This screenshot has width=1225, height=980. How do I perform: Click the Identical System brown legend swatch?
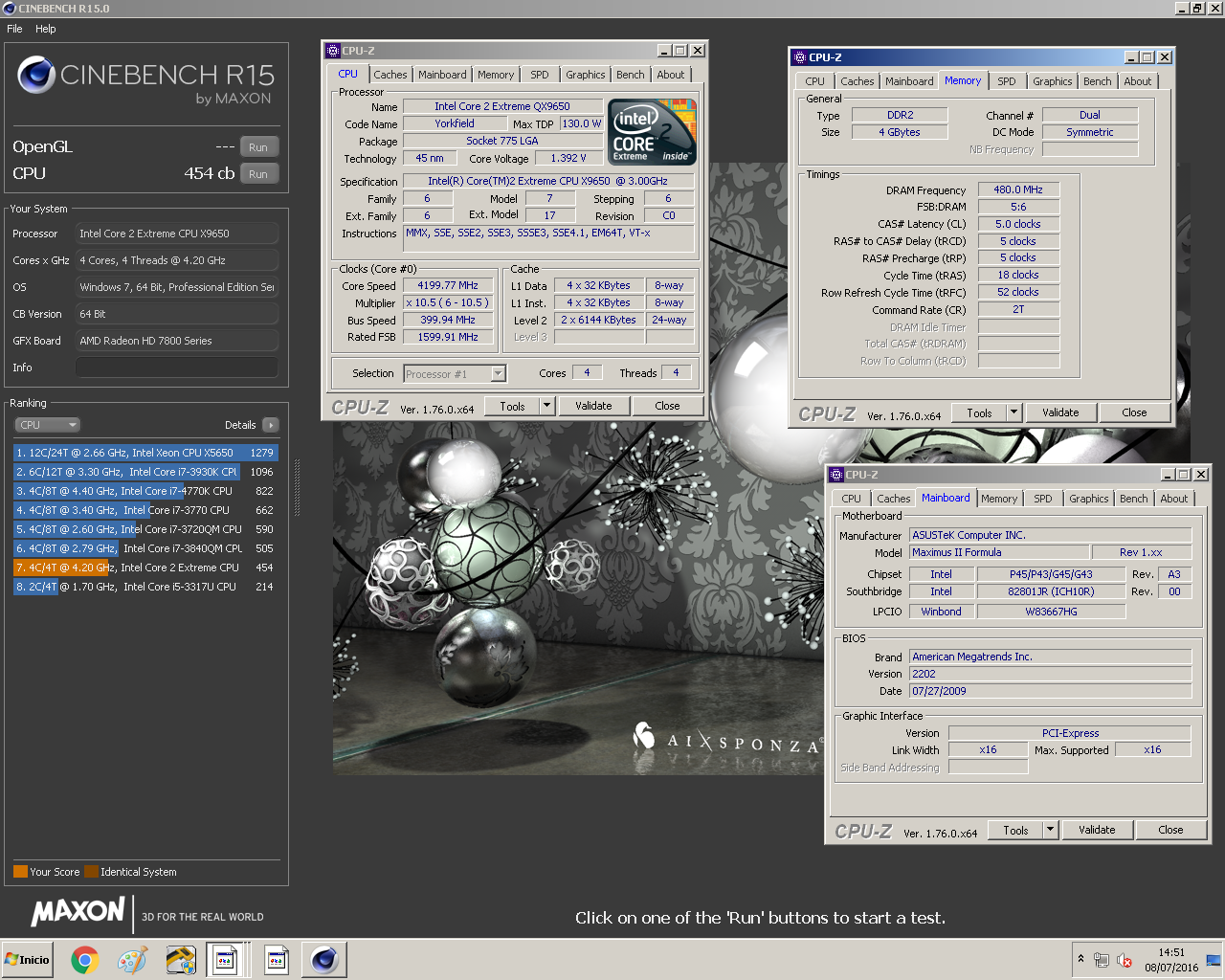(91, 872)
